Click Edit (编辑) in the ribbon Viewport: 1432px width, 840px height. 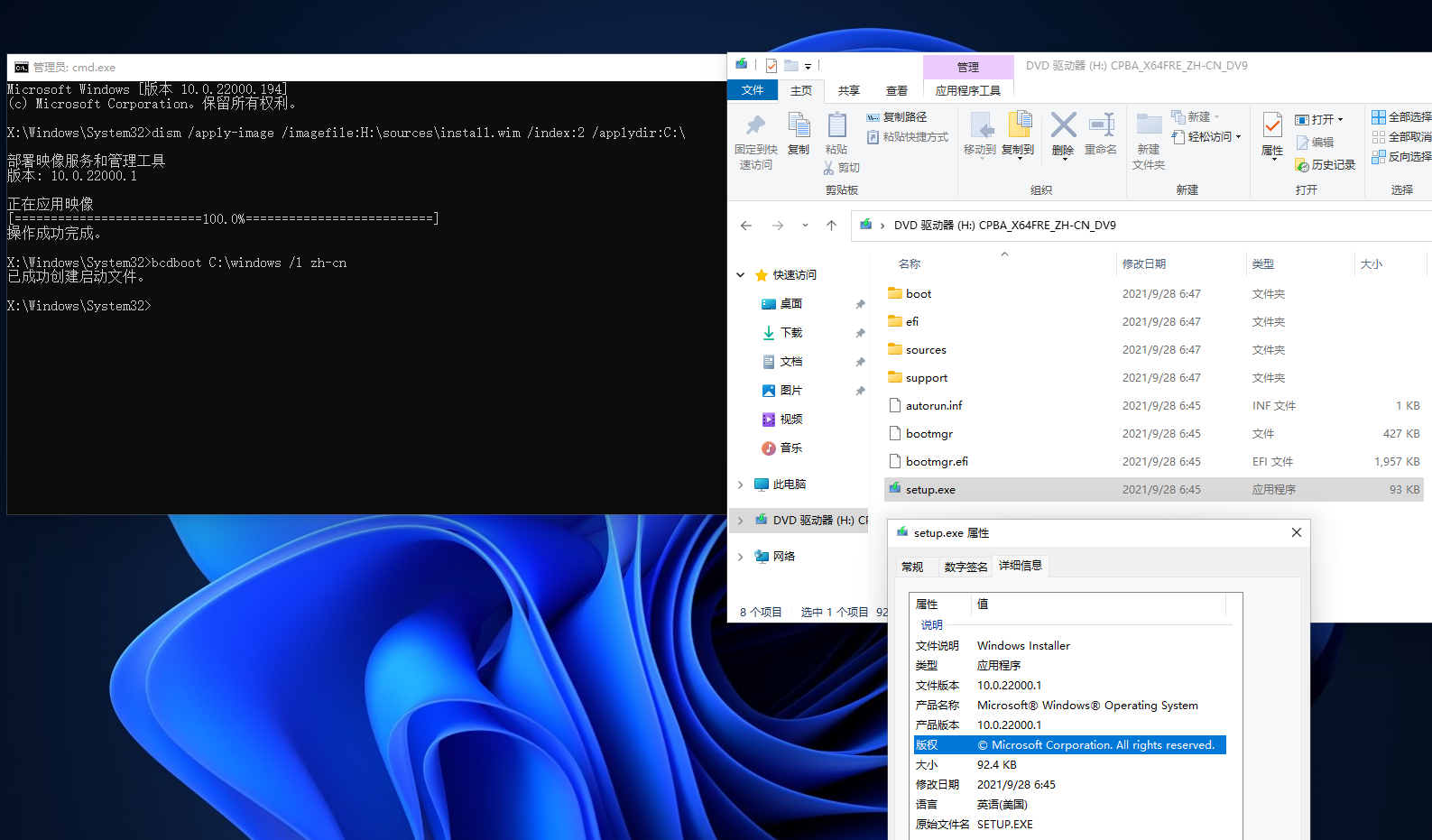1315,143
